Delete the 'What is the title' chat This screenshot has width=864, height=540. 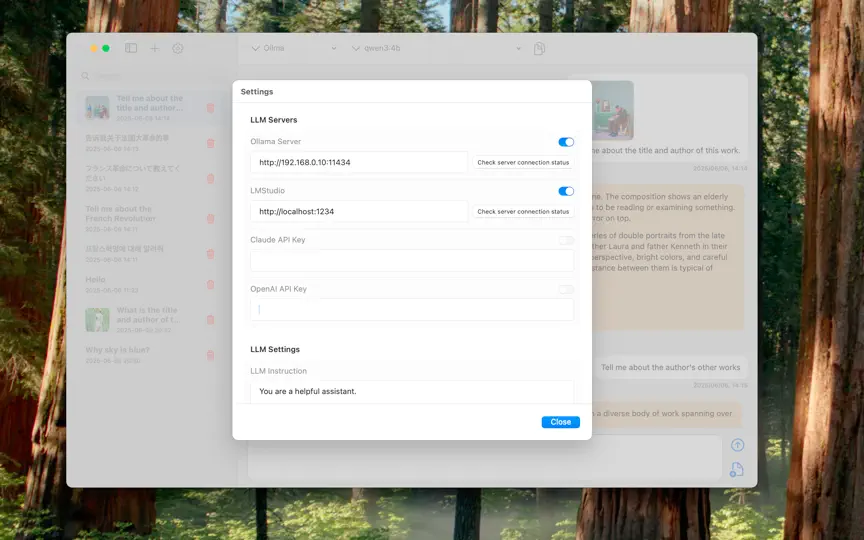[210, 320]
